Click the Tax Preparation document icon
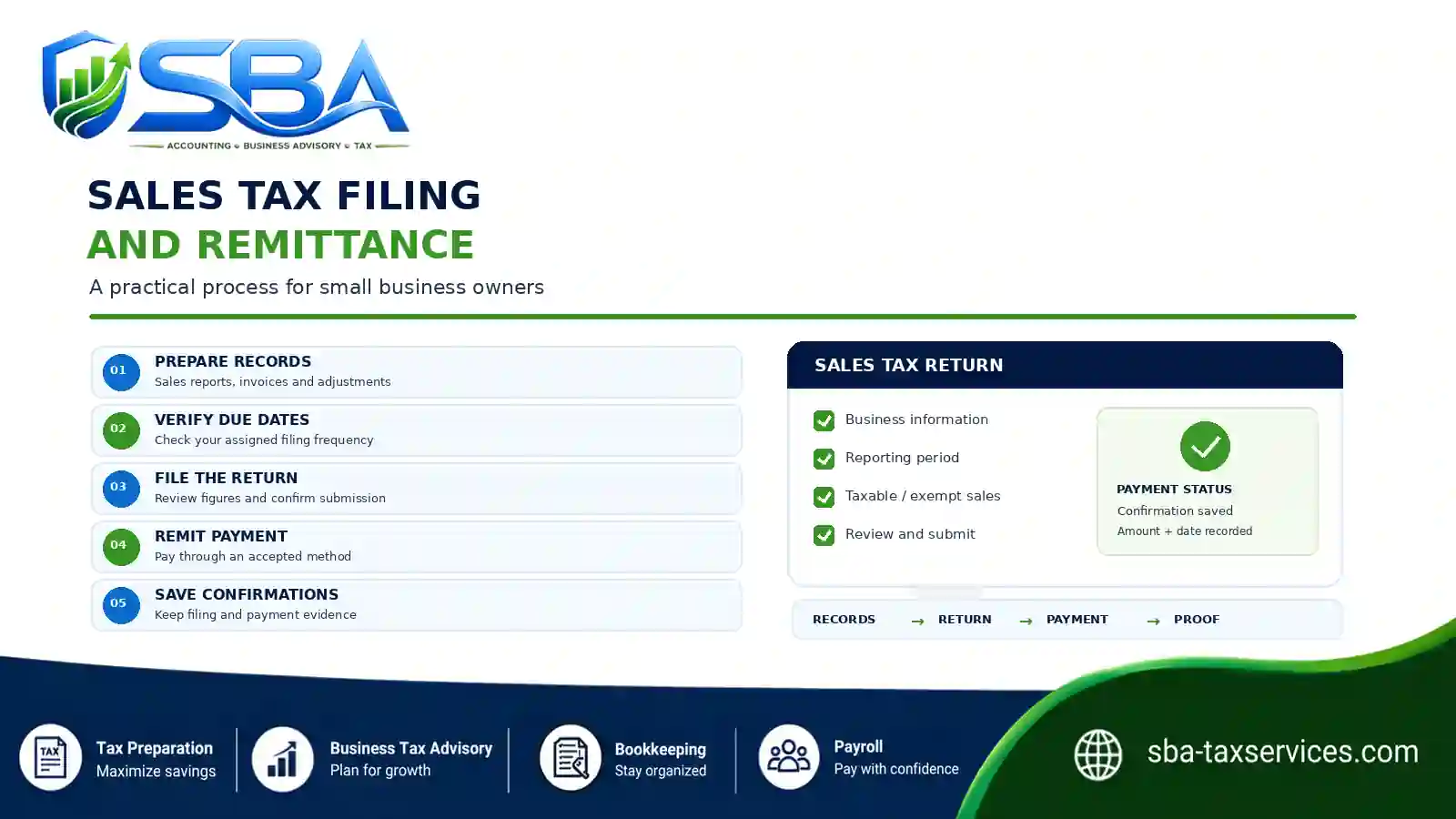The width and height of the screenshot is (1456, 819). tap(51, 757)
